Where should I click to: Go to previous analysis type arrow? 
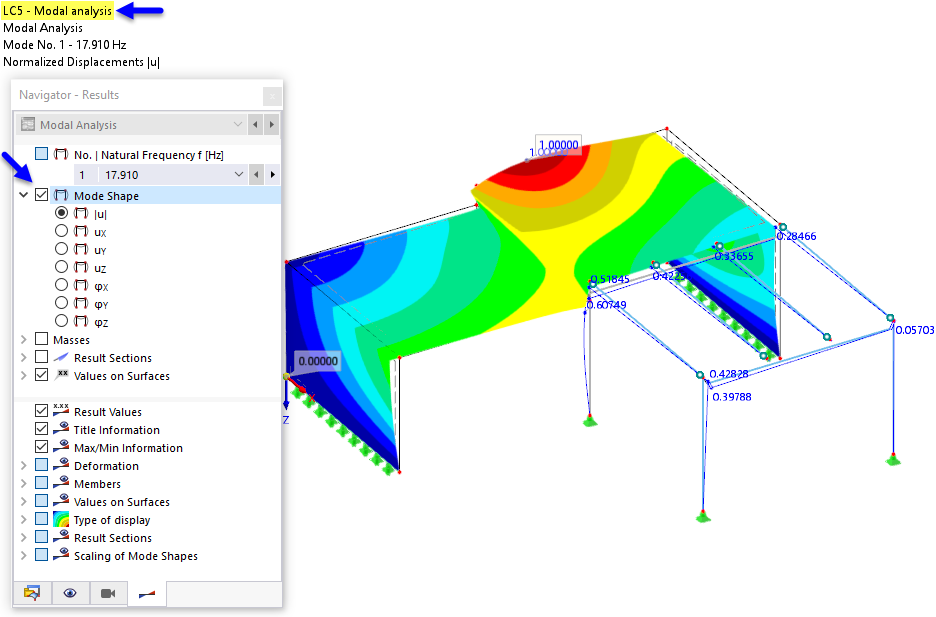coord(255,125)
